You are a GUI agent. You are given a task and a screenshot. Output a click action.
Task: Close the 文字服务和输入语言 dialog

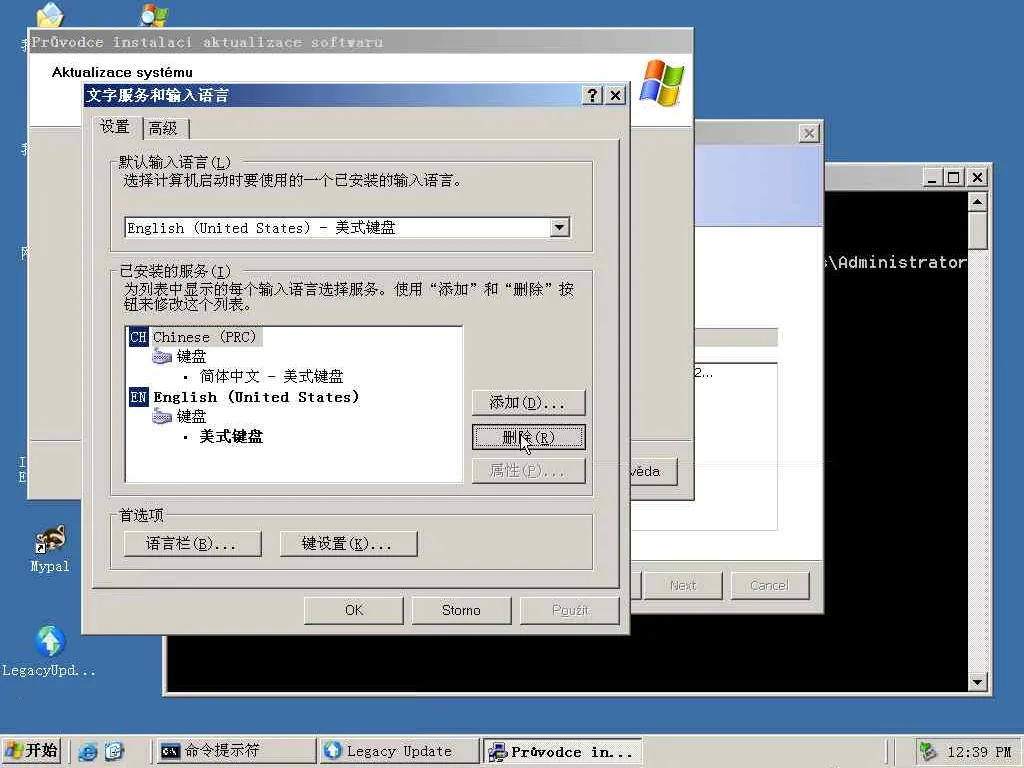coord(615,95)
